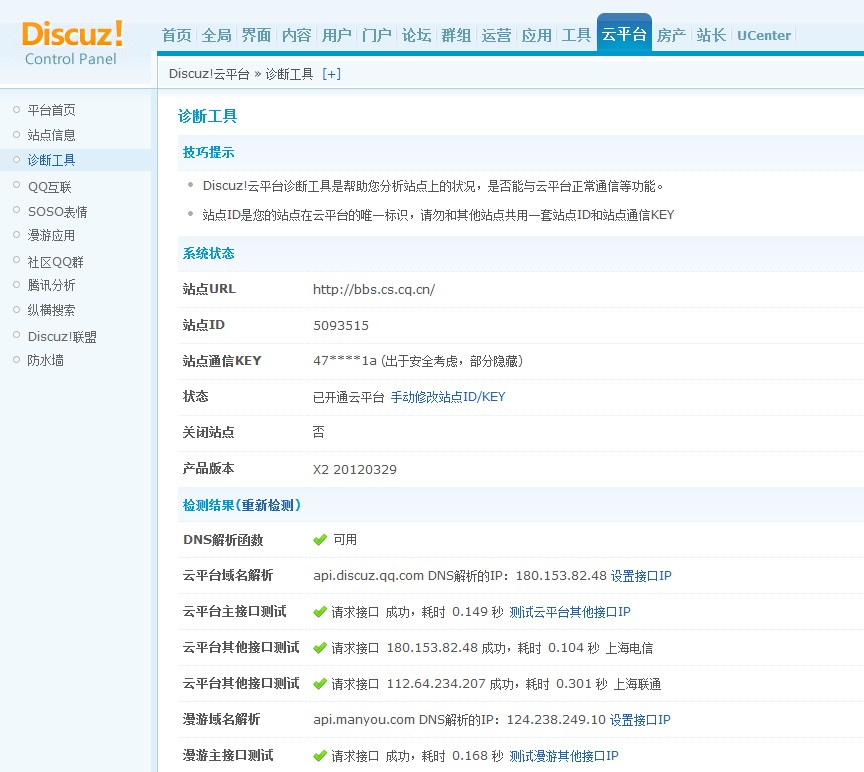Click the 可用 status text

345,539
